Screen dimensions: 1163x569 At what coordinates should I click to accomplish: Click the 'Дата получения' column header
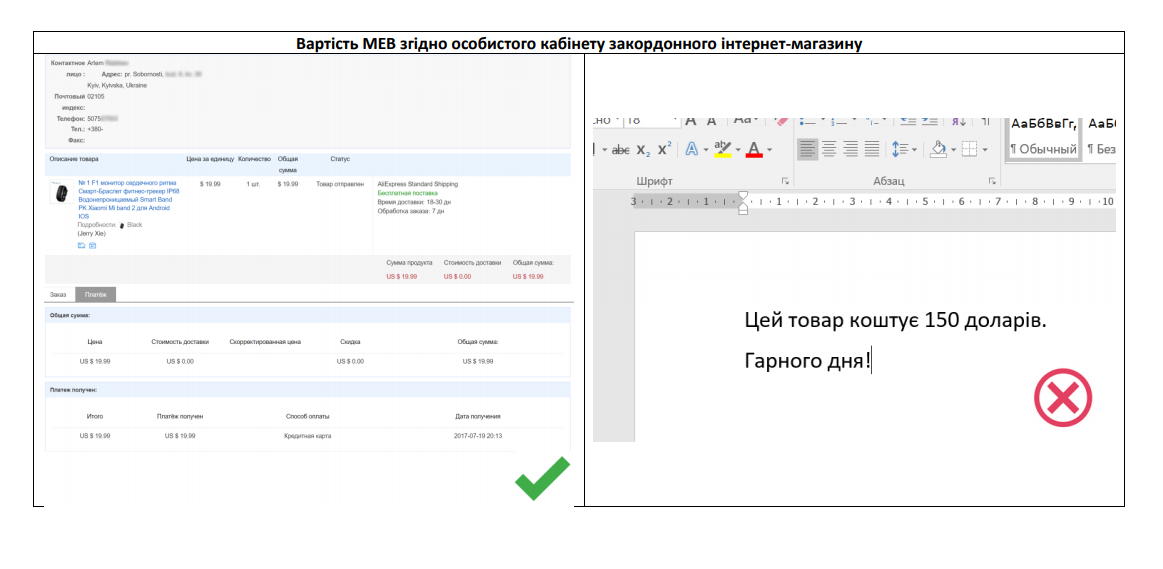pyautogui.click(x=478, y=416)
